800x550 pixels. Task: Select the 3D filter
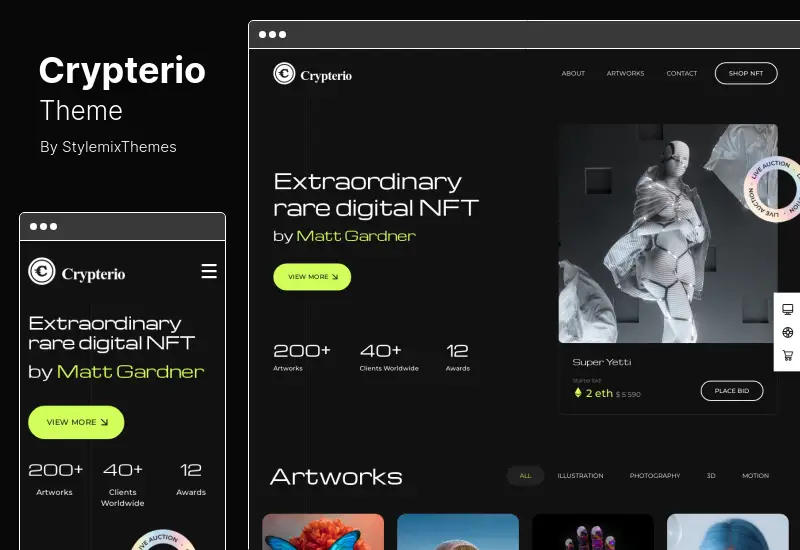pyautogui.click(x=711, y=476)
